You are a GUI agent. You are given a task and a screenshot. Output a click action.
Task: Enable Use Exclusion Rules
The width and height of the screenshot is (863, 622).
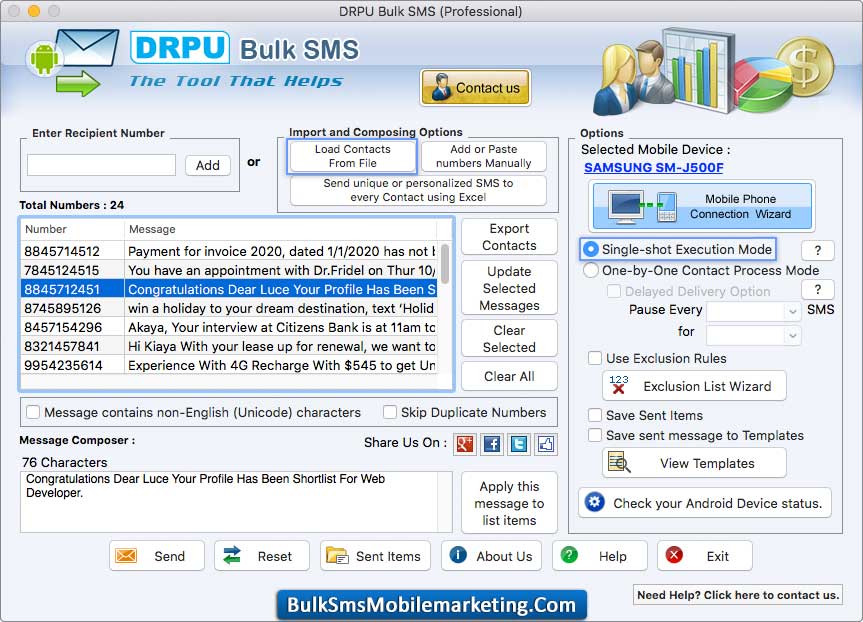coord(595,358)
